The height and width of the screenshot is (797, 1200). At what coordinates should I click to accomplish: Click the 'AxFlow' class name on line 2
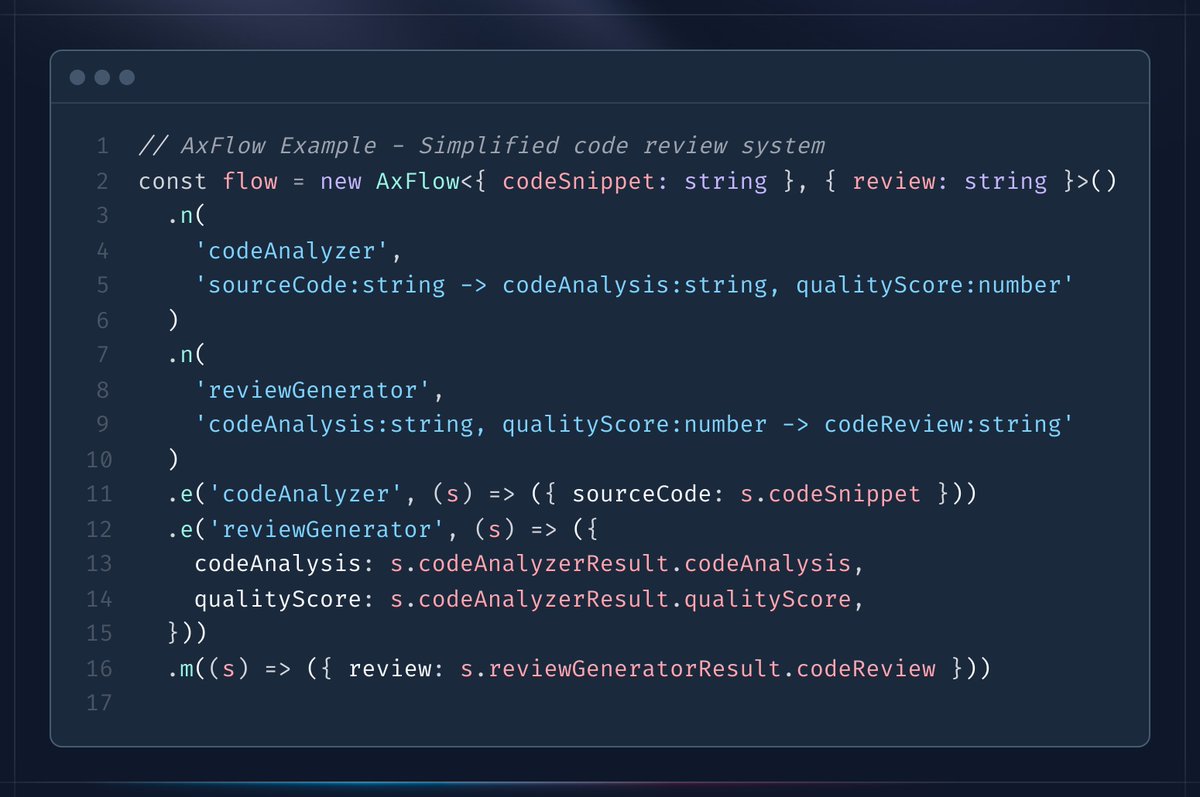click(418, 182)
